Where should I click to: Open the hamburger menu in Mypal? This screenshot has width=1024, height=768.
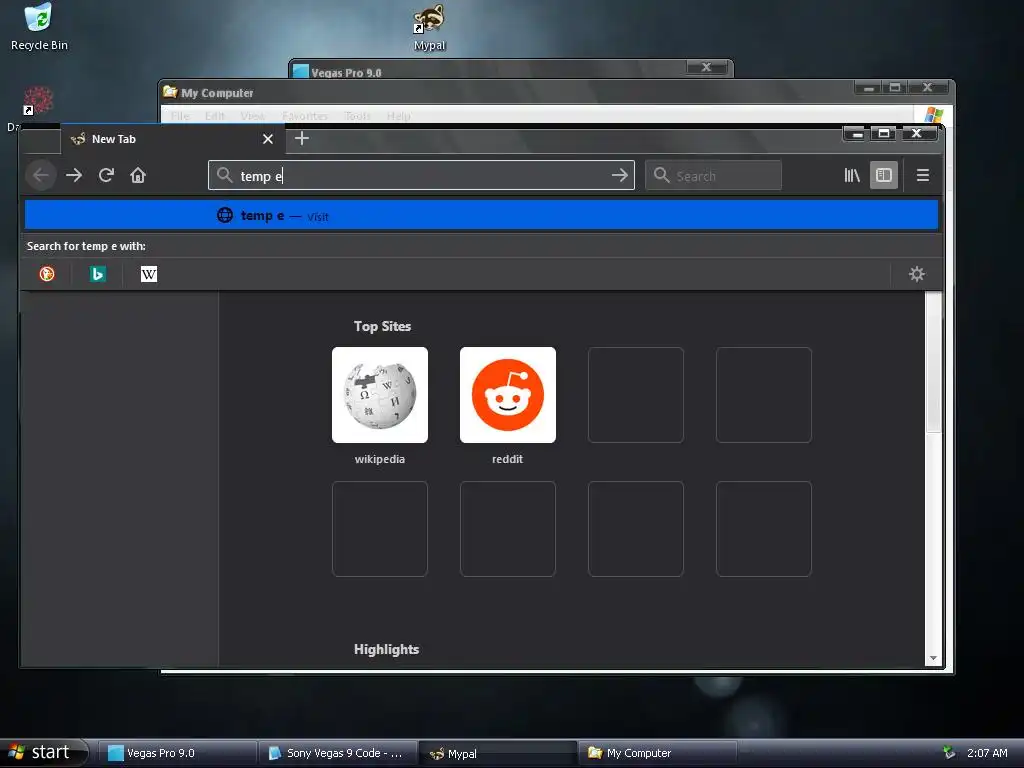tap(923, 175)
